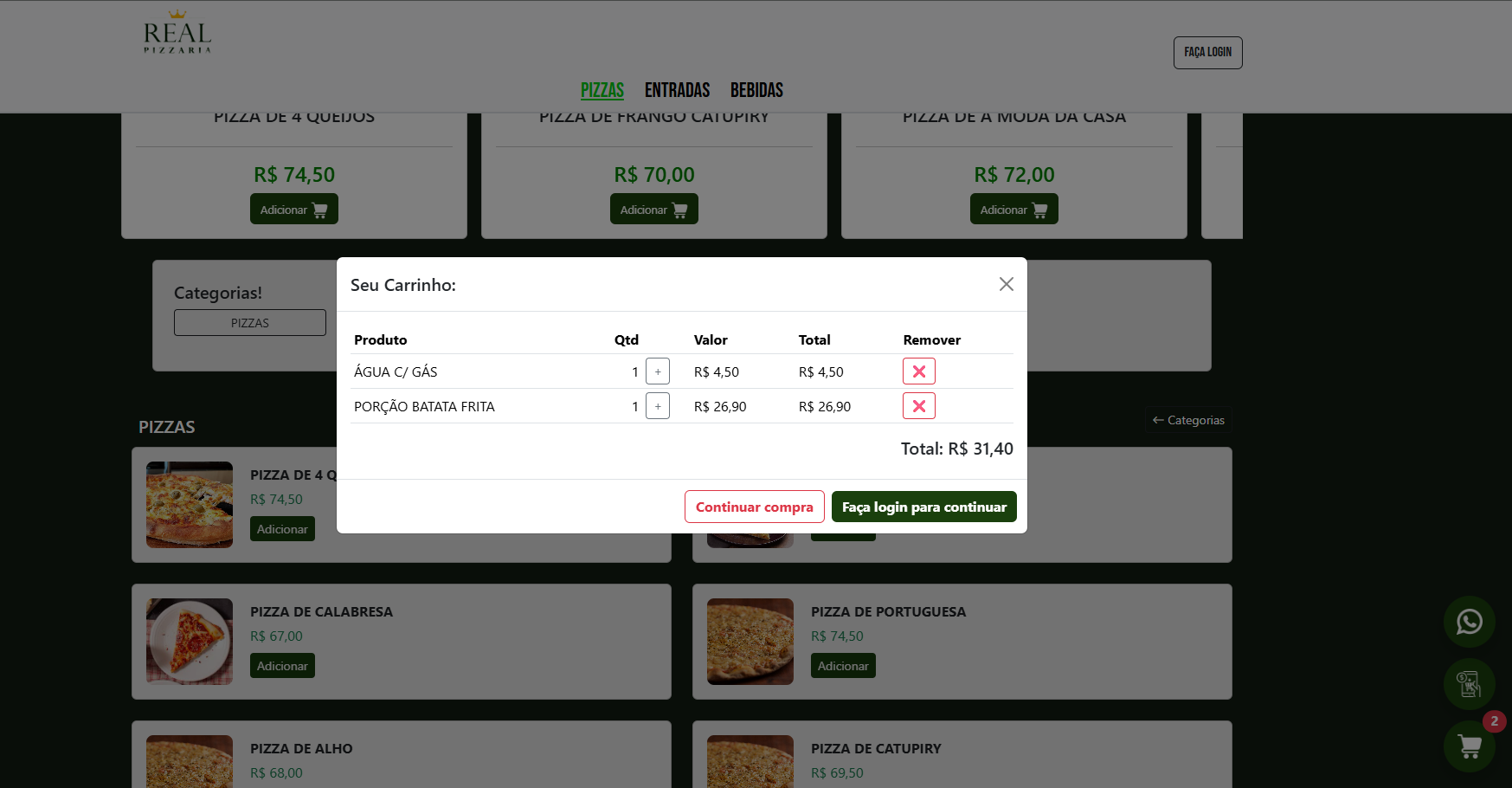Screen dimensions: 1512x788
Task: Select the PIZZAS category button
Action: [x=249, y=321]
